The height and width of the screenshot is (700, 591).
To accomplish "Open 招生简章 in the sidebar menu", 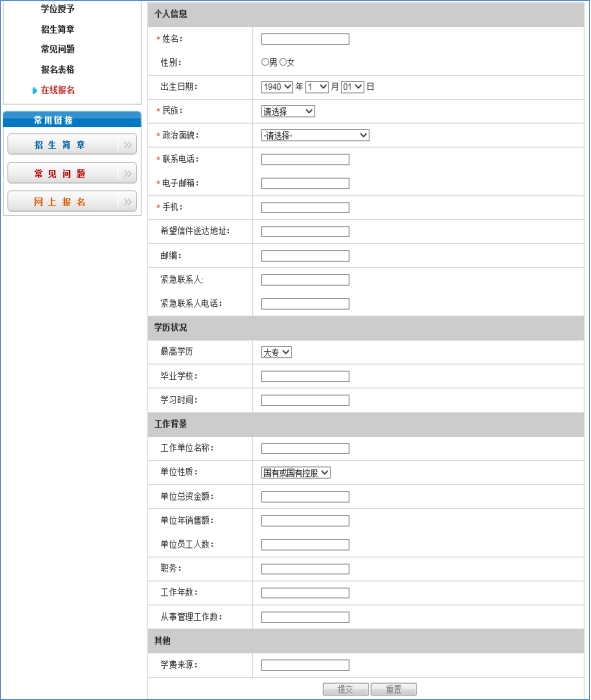I will (x=58, y=29).
